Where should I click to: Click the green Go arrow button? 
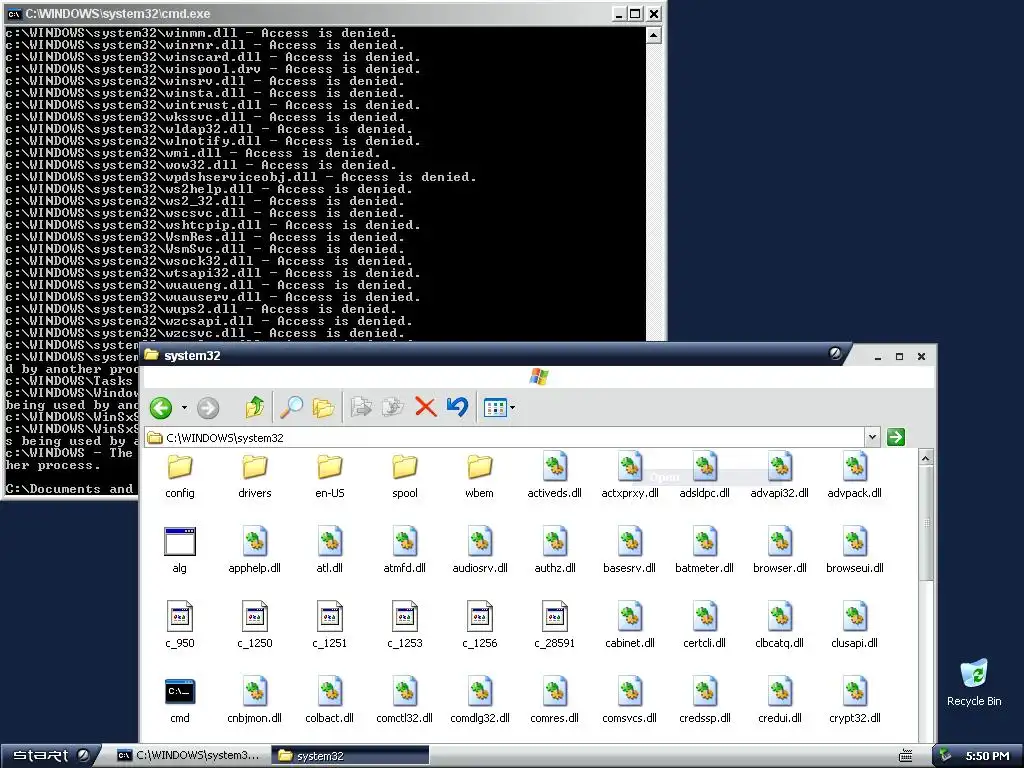coord(896,437)
